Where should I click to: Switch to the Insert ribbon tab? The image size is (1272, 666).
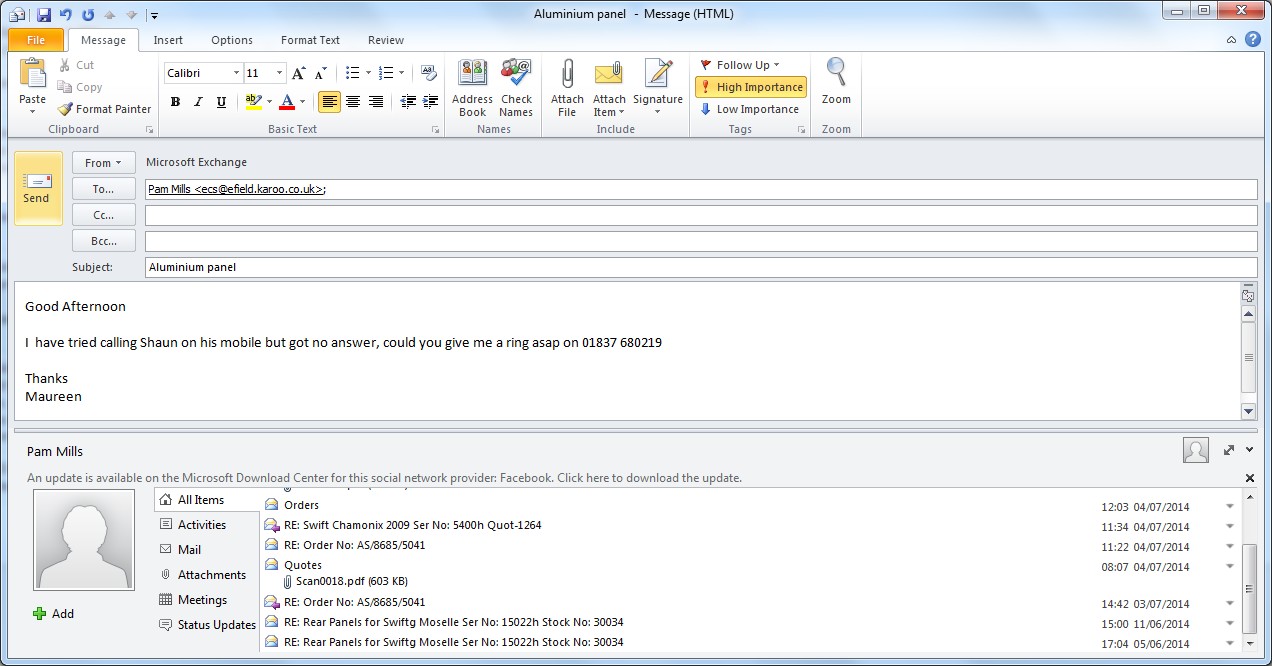tap(168, 40)
